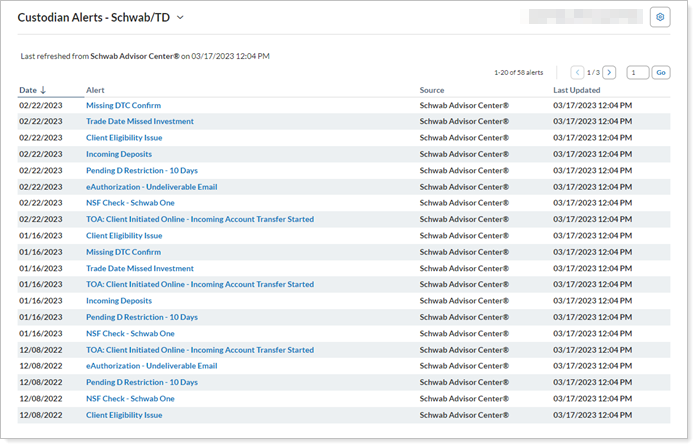Open the Client Eligibility Issue alert dated 01/16/2023

coord(124,236)
